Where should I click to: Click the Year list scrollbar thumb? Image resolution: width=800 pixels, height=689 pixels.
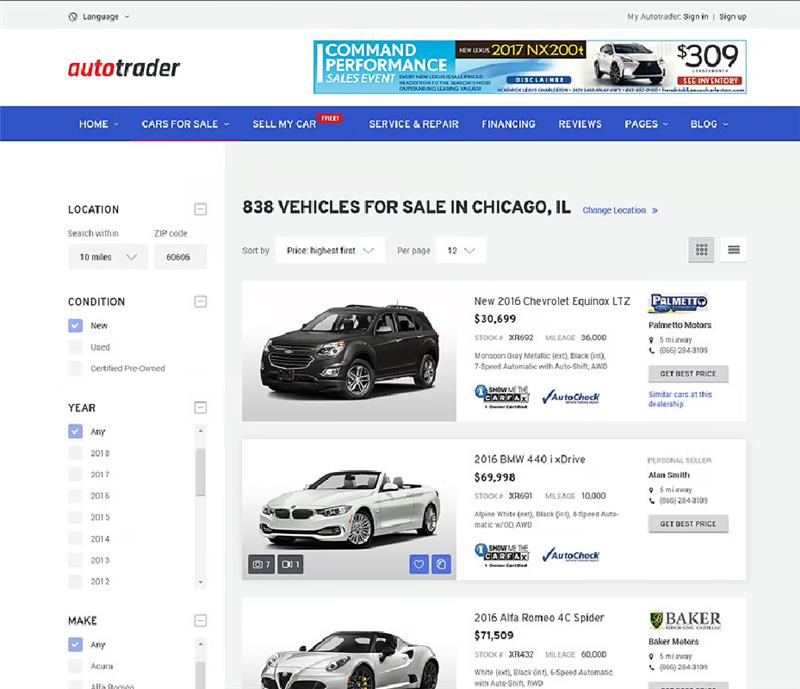click(201, 472)
